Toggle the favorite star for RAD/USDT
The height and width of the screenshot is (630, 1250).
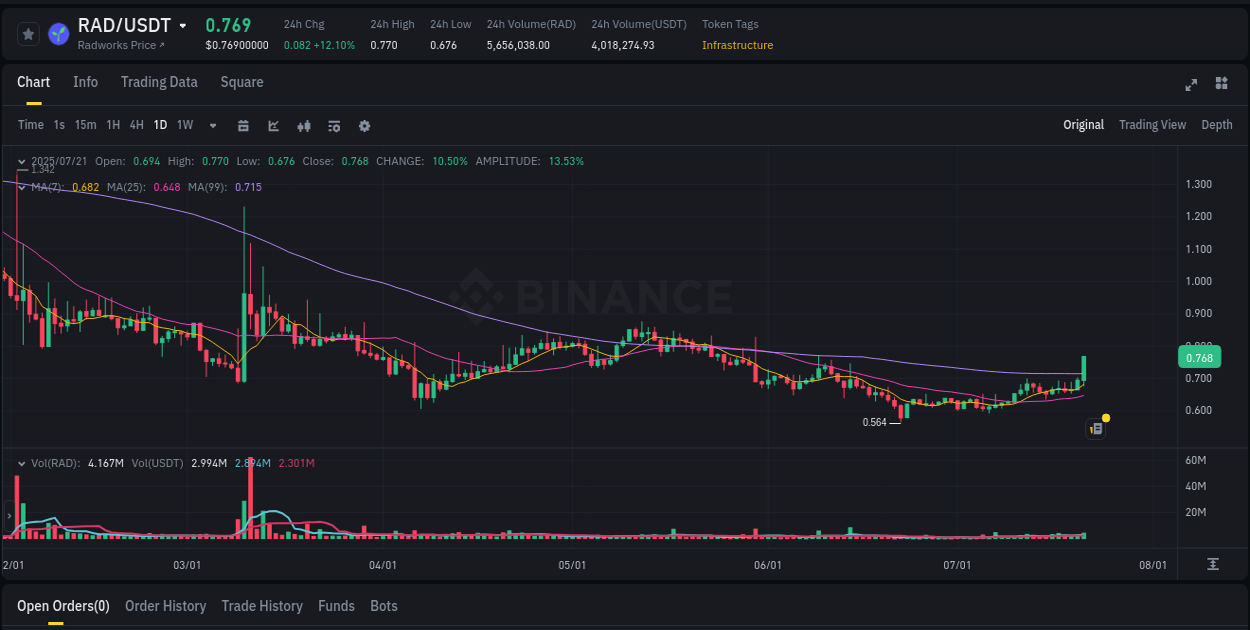(x=28, y=33)
